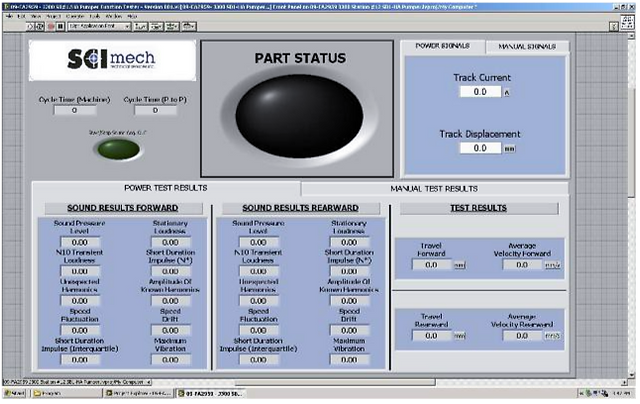Click the SCImech logo image
The height and width of the screenshot is (404, 640).
(x=112, y=60)
